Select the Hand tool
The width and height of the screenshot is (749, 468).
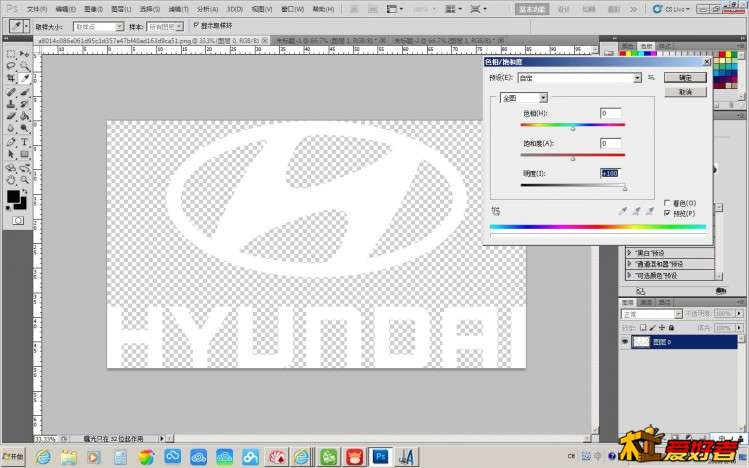coord(11,180)
